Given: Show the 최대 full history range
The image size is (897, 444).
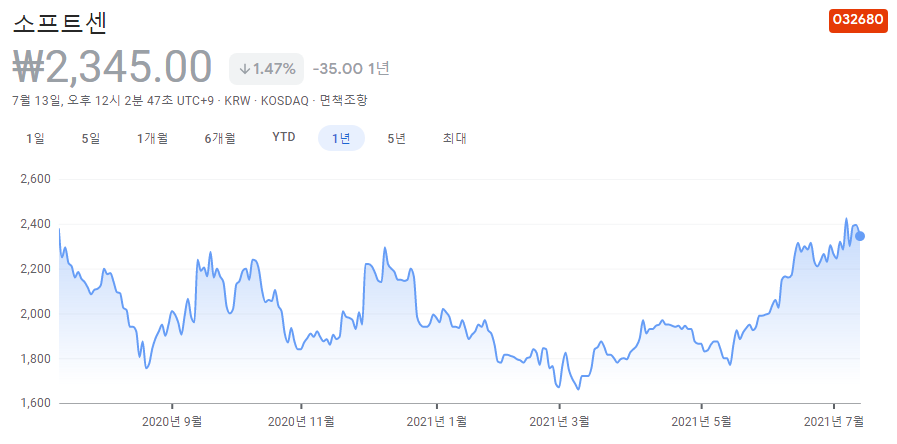Looking at the screenshot, I should pyautogui.click(x=454, y=138).
